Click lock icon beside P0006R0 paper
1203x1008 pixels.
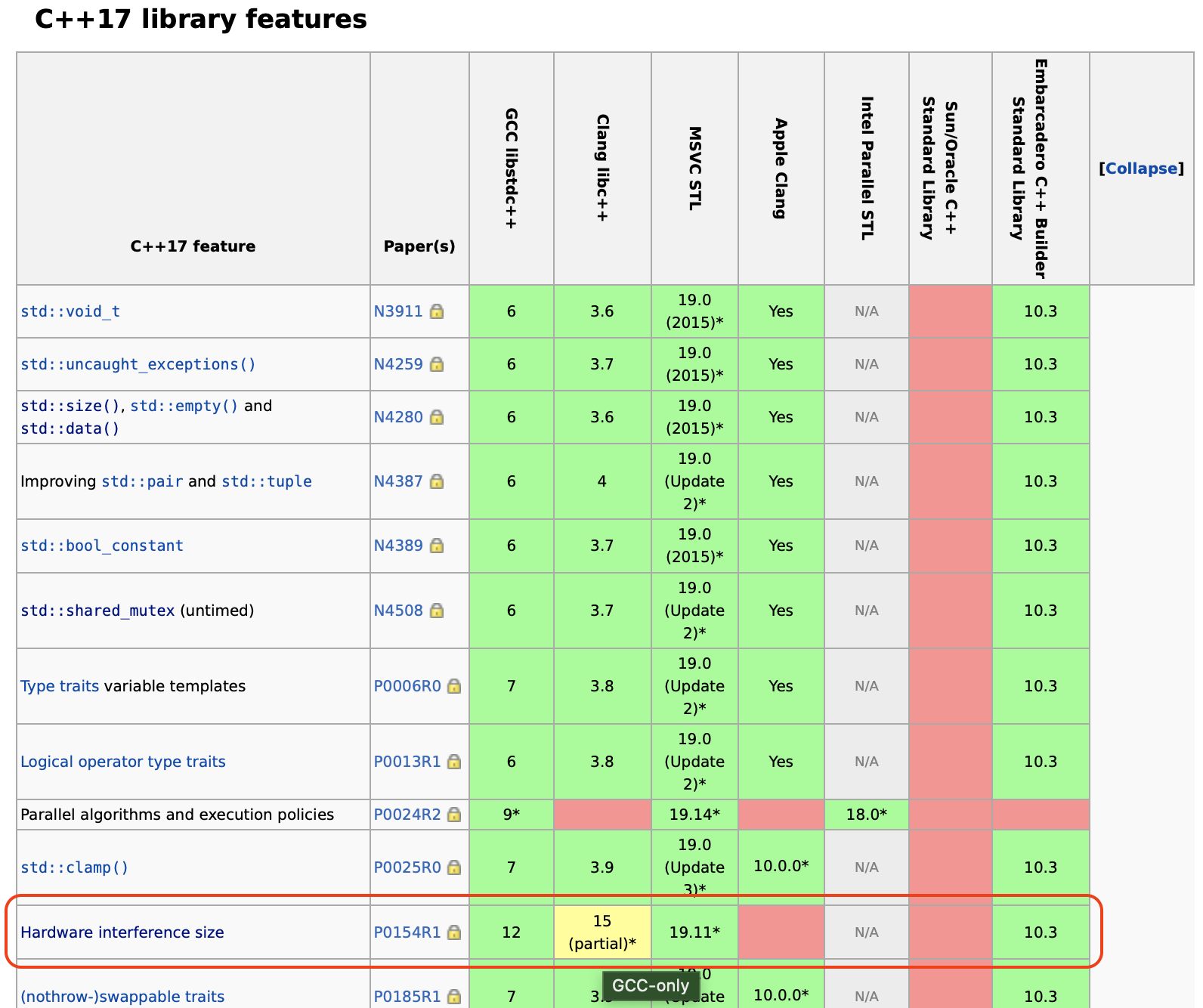[x=454, y=686]
